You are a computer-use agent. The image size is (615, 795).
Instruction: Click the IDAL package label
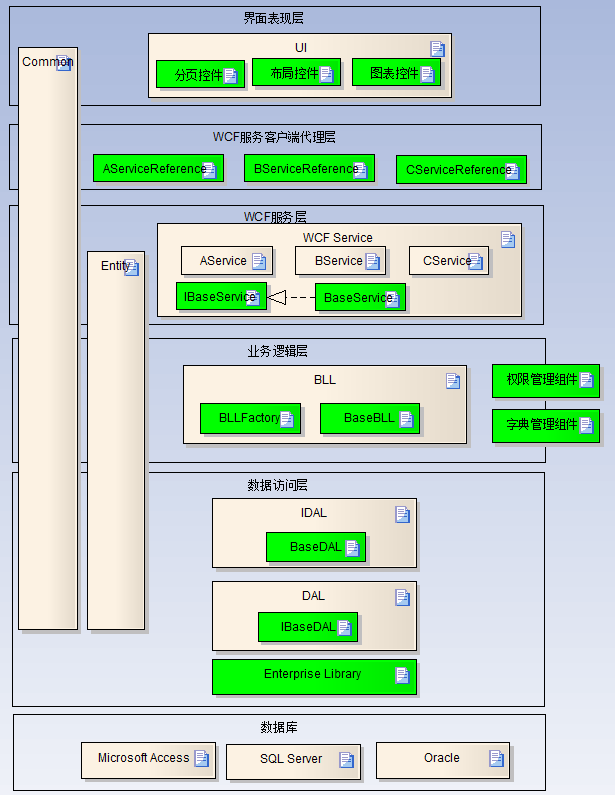313,513
